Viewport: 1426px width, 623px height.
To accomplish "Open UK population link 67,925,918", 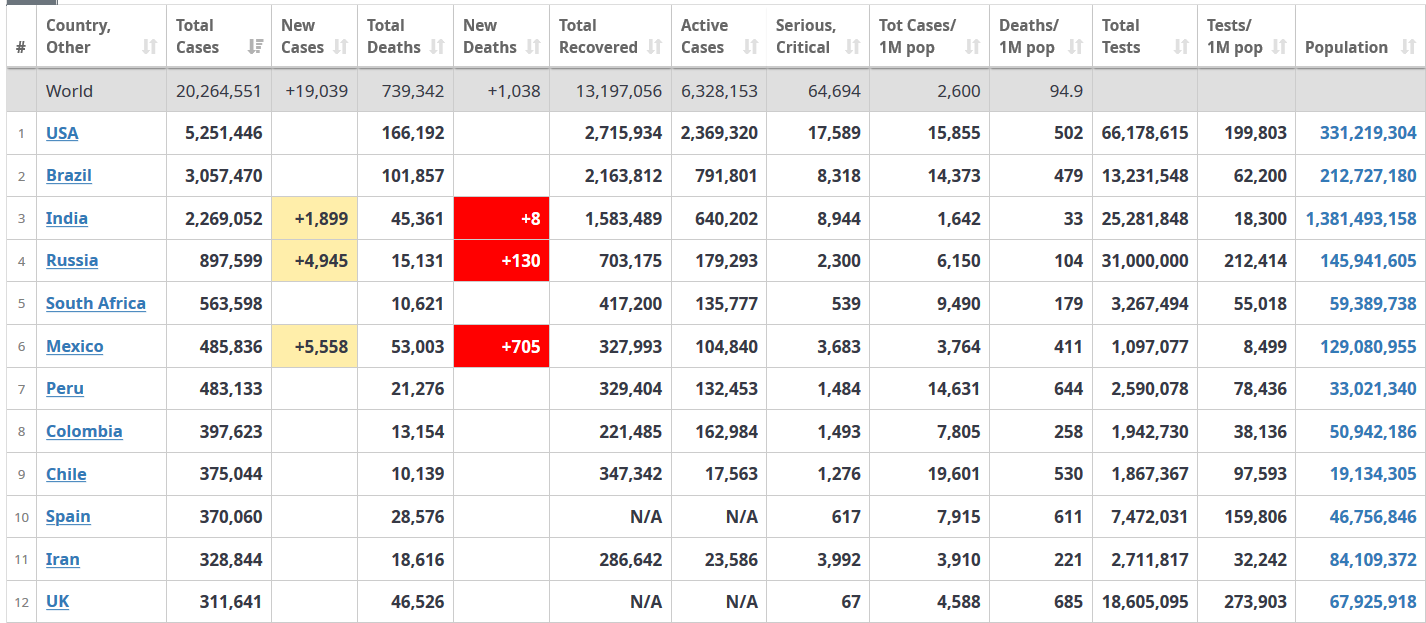I will (1373, 601).
